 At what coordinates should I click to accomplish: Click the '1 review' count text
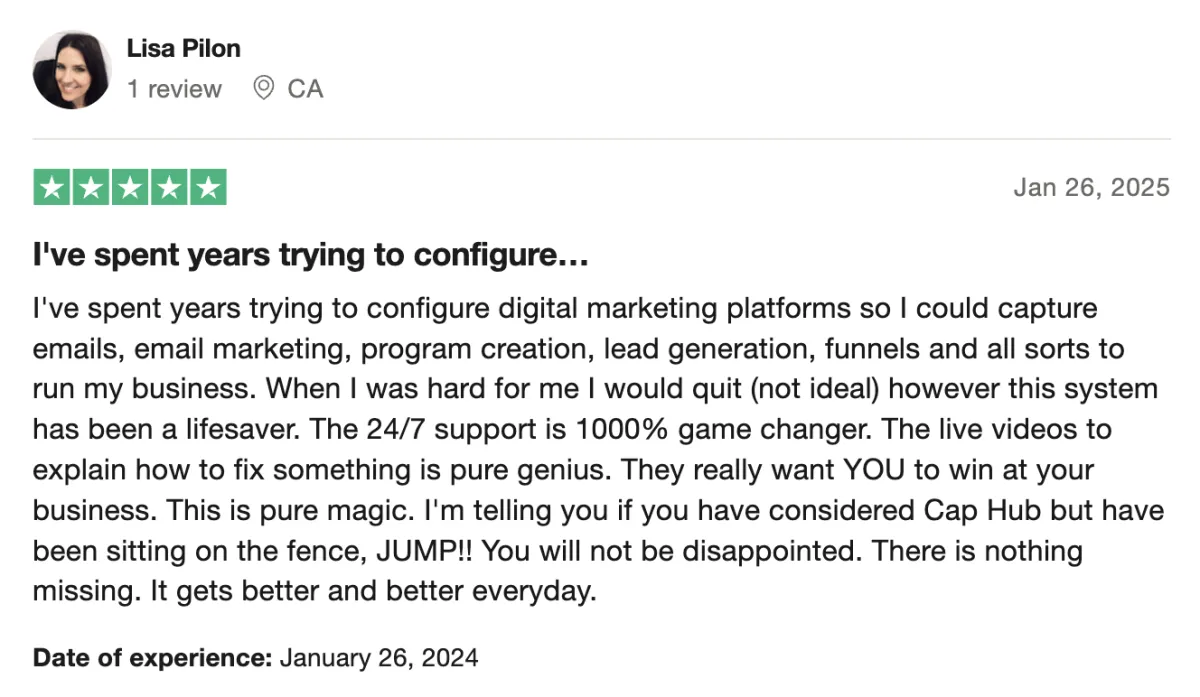(174, 89)
